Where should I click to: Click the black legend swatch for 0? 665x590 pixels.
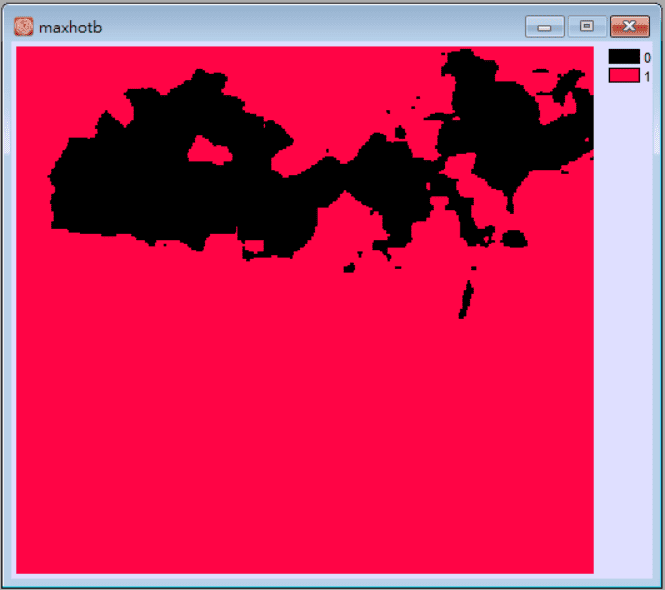(624, 56)
